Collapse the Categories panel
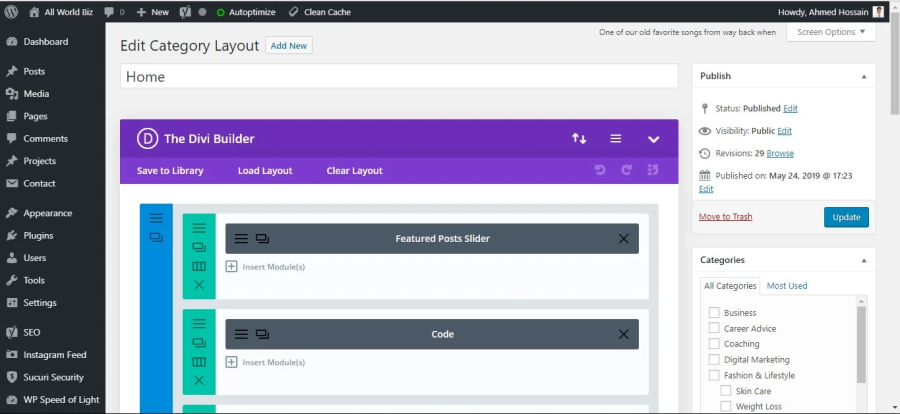This screenshot has width=900, height=414. (863, 260)
